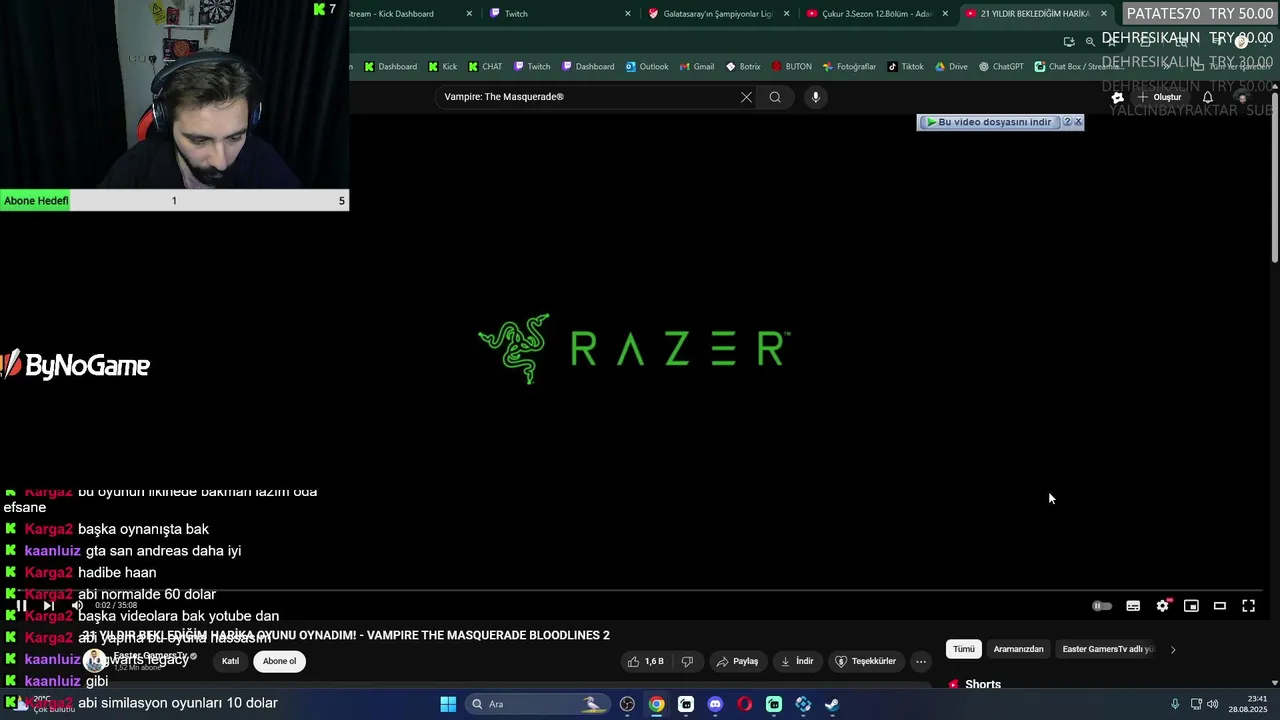Open help on the download overlay
The width and height of the screenshot is (1280, 720).
pyautogui.click(x=1067, y=122)
